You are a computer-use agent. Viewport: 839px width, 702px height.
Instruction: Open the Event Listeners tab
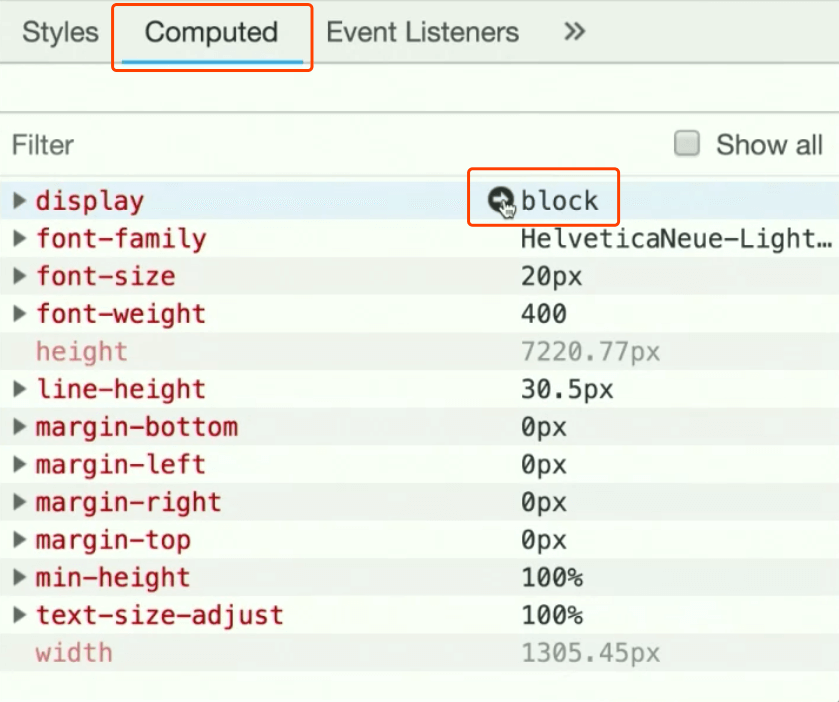(422, 32)
